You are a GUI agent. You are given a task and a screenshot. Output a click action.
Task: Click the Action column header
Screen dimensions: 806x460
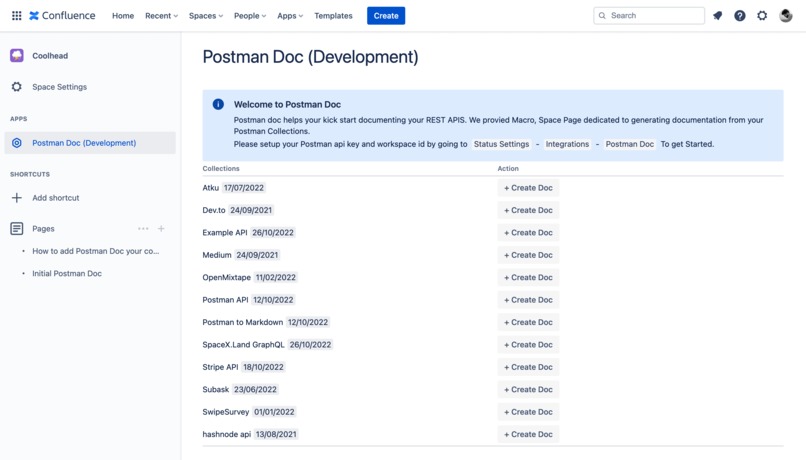(x=508, y=169)
